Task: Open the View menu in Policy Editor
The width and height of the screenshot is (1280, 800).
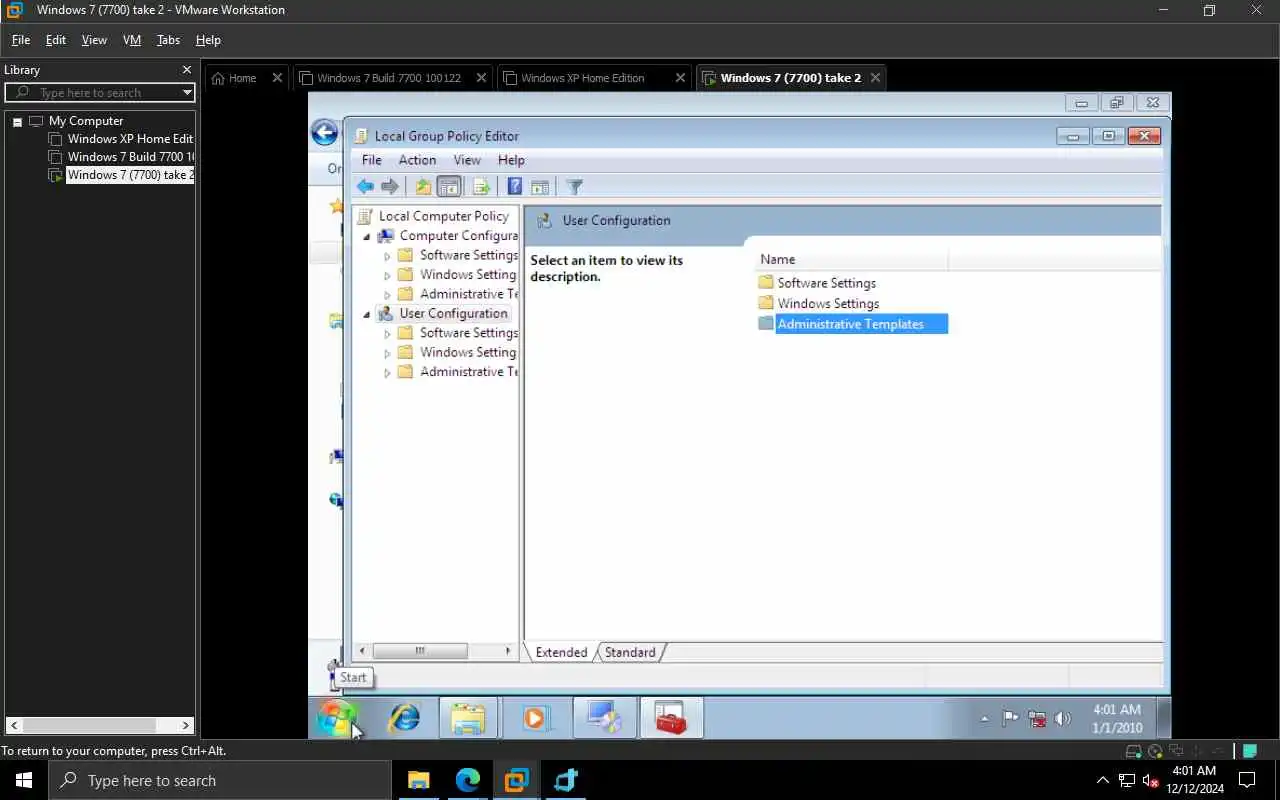Action: (x=467, y=160)
